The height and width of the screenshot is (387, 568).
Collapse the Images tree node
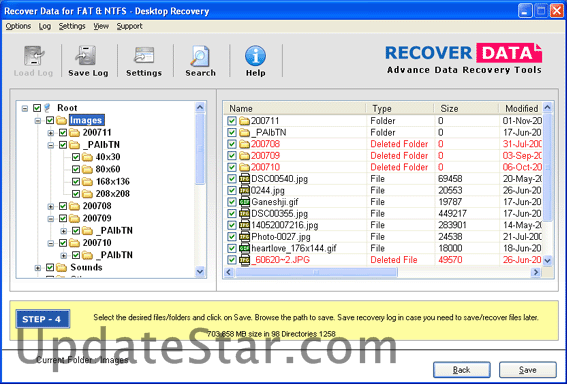[38, 121]
